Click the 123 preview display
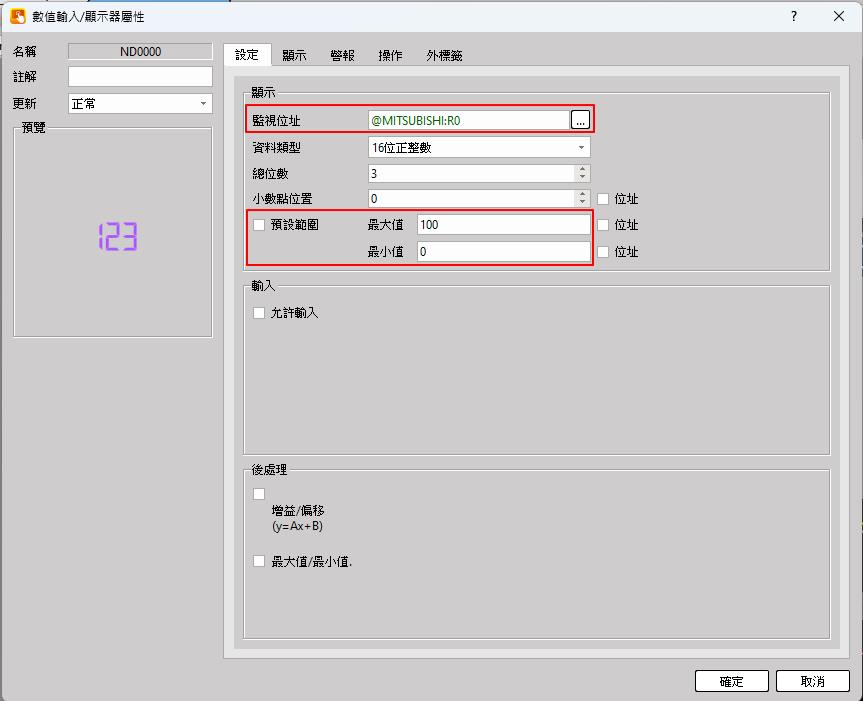 pos(117,237)
